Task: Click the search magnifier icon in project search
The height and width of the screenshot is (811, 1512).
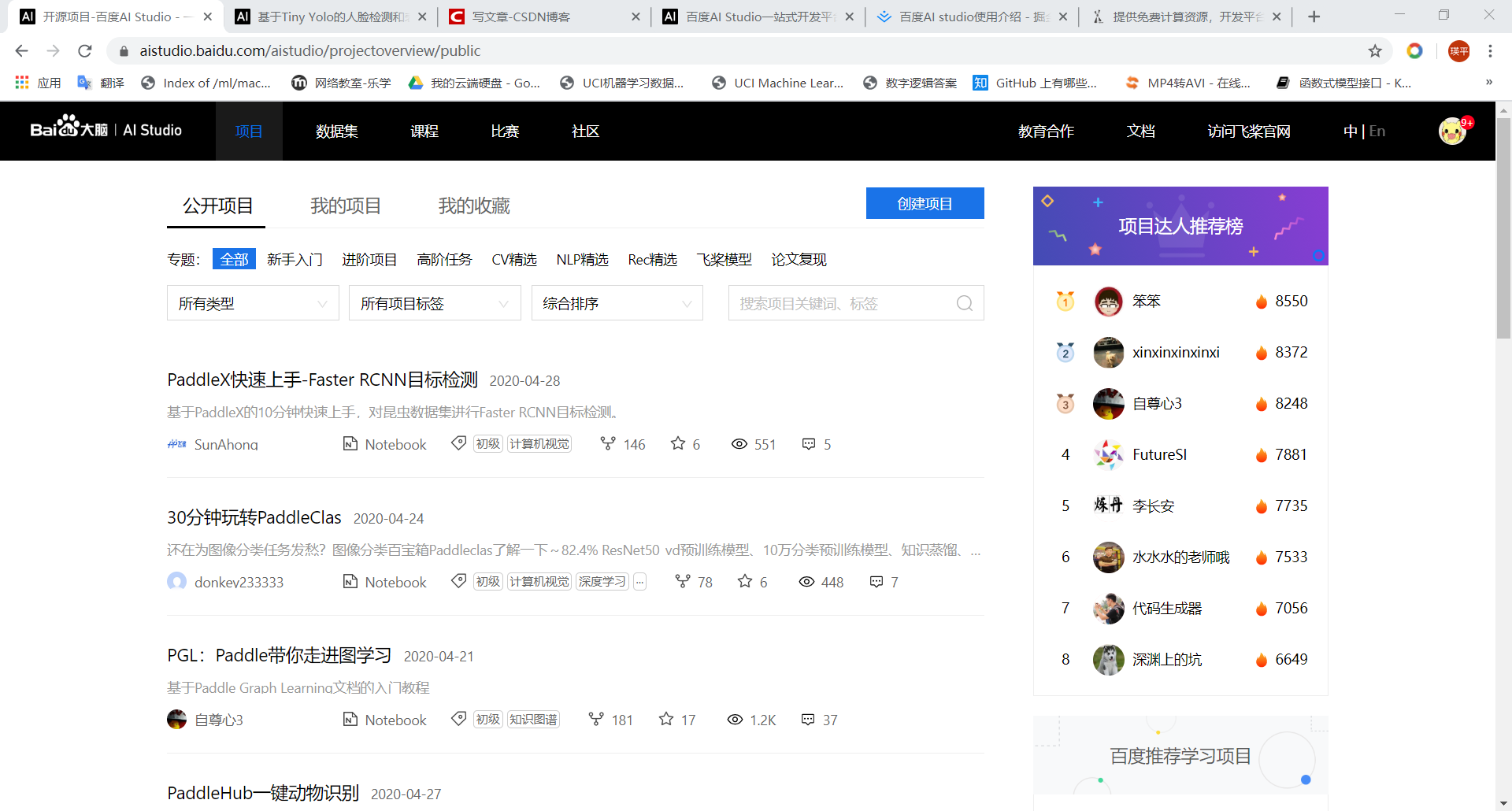Action: pyautogui.click(x=965, y=303)
